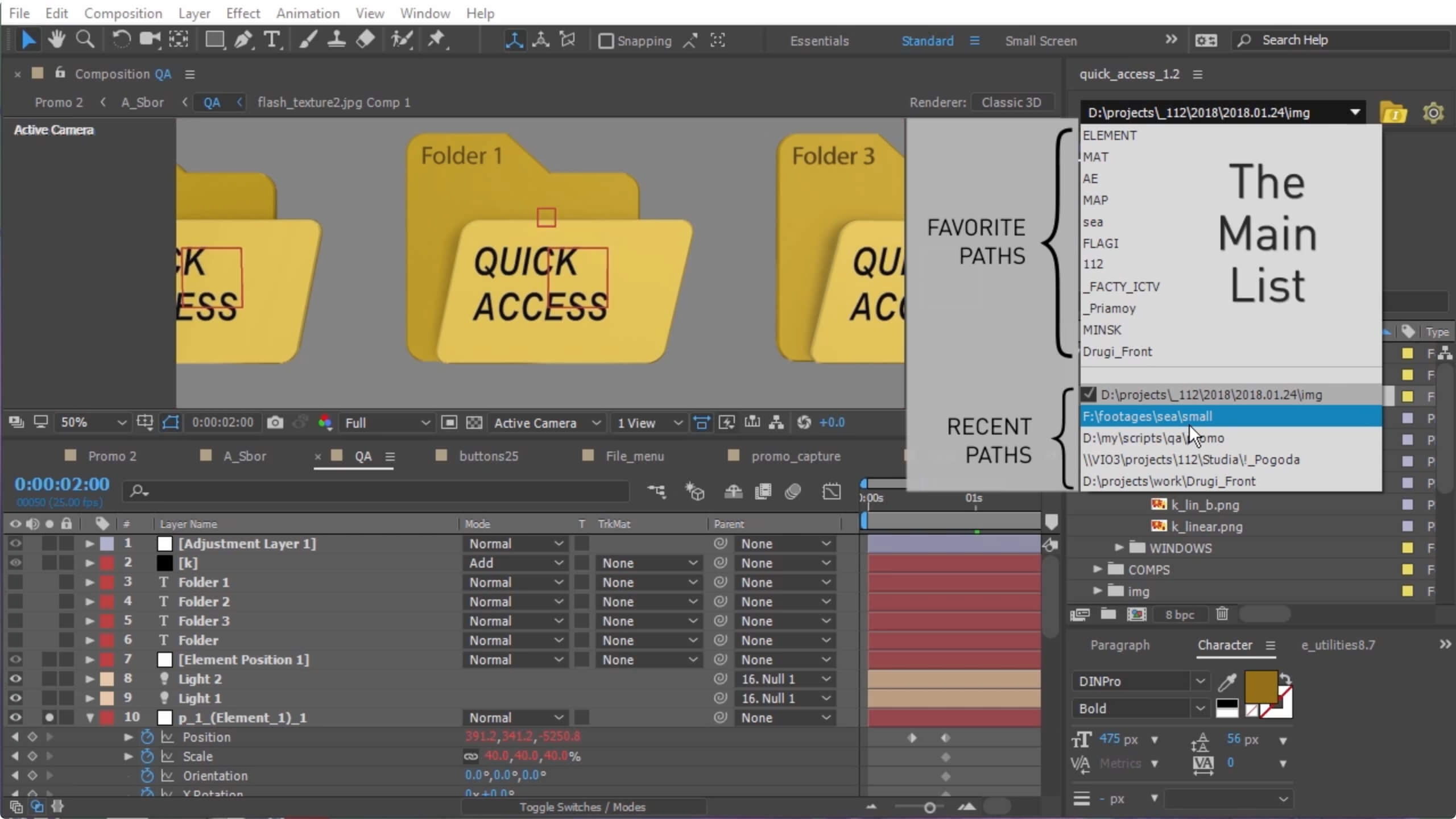Click Toggle Switches / Modes button
This screenshot has height=819, width=1456.
(582, 807)
